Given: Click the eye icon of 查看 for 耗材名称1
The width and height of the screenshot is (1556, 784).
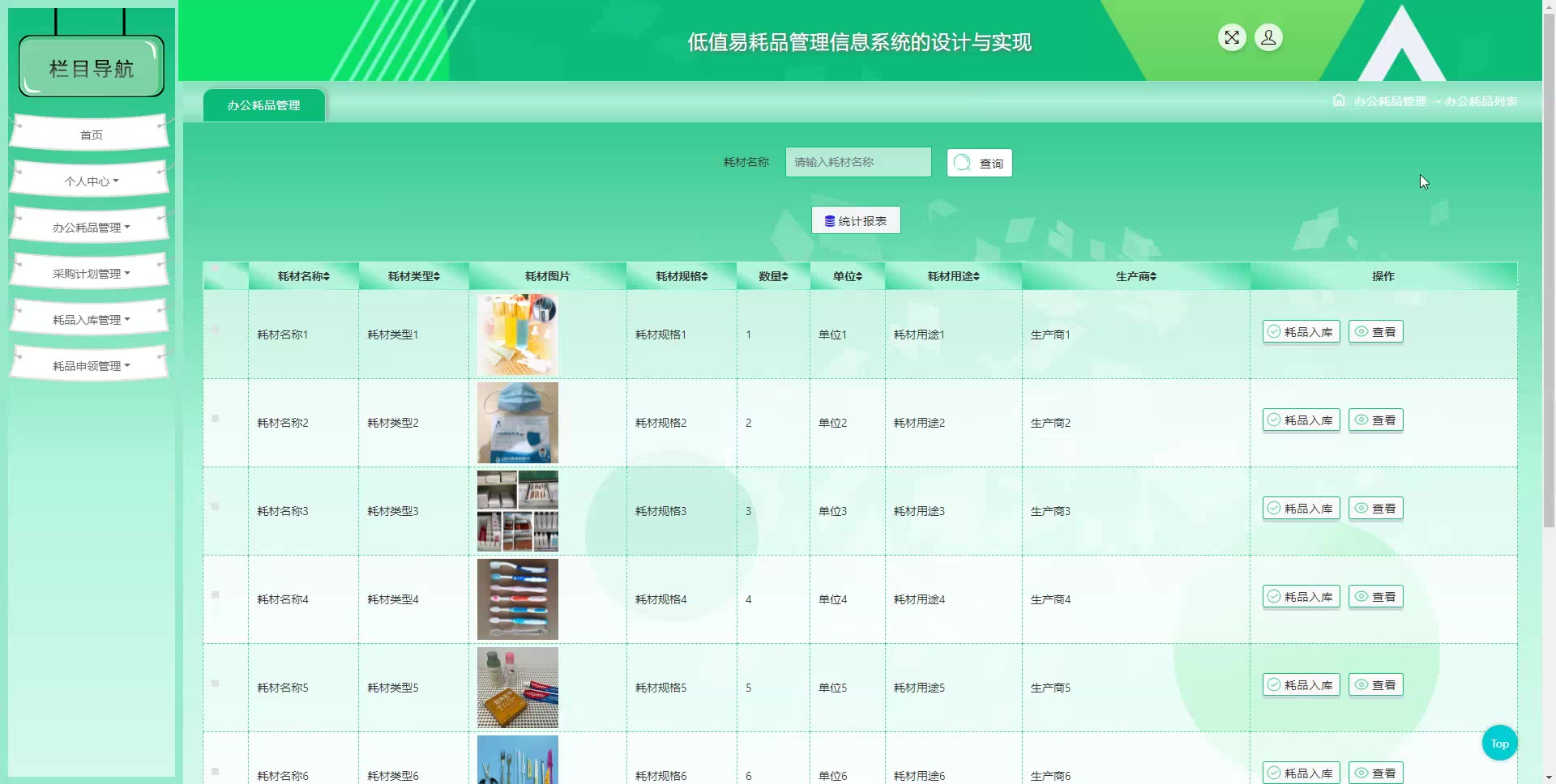Looking at the screenshot, I should pyautogui.click(x=1361, y=331).
